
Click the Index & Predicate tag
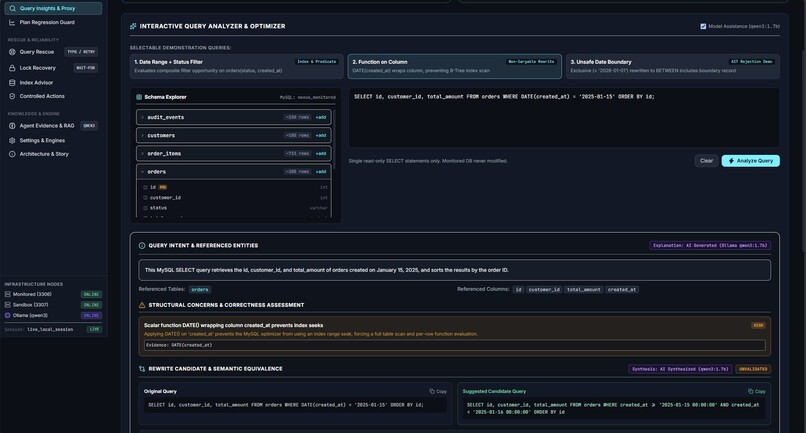pyautogui.click(x=317, y=62)
